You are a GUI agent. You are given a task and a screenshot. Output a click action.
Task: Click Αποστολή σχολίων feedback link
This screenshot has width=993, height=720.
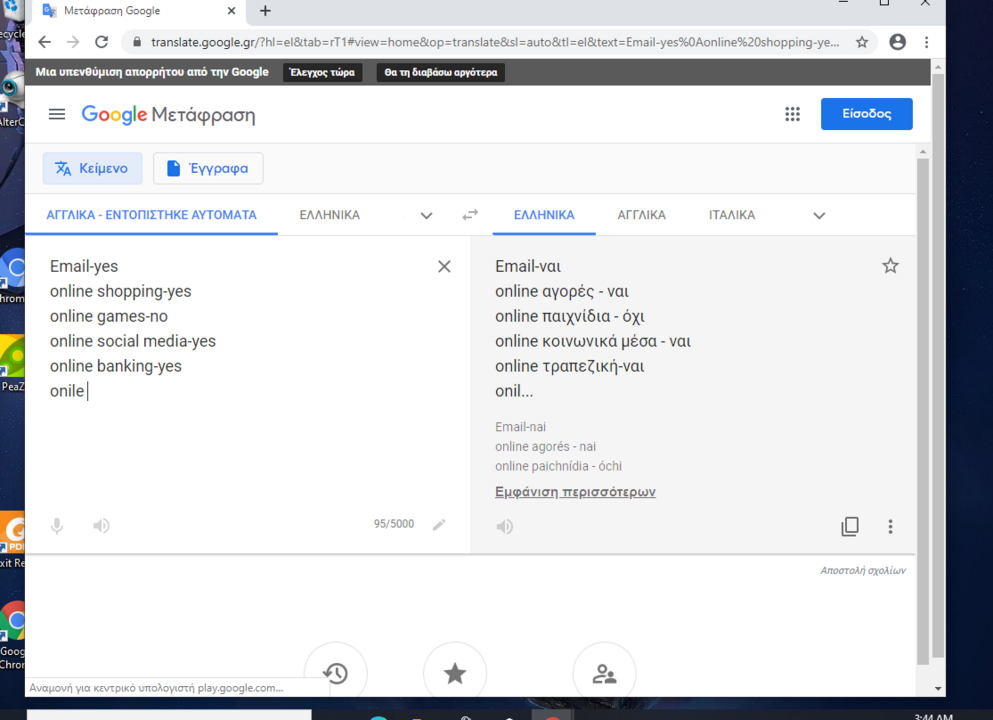coord(863,571)
